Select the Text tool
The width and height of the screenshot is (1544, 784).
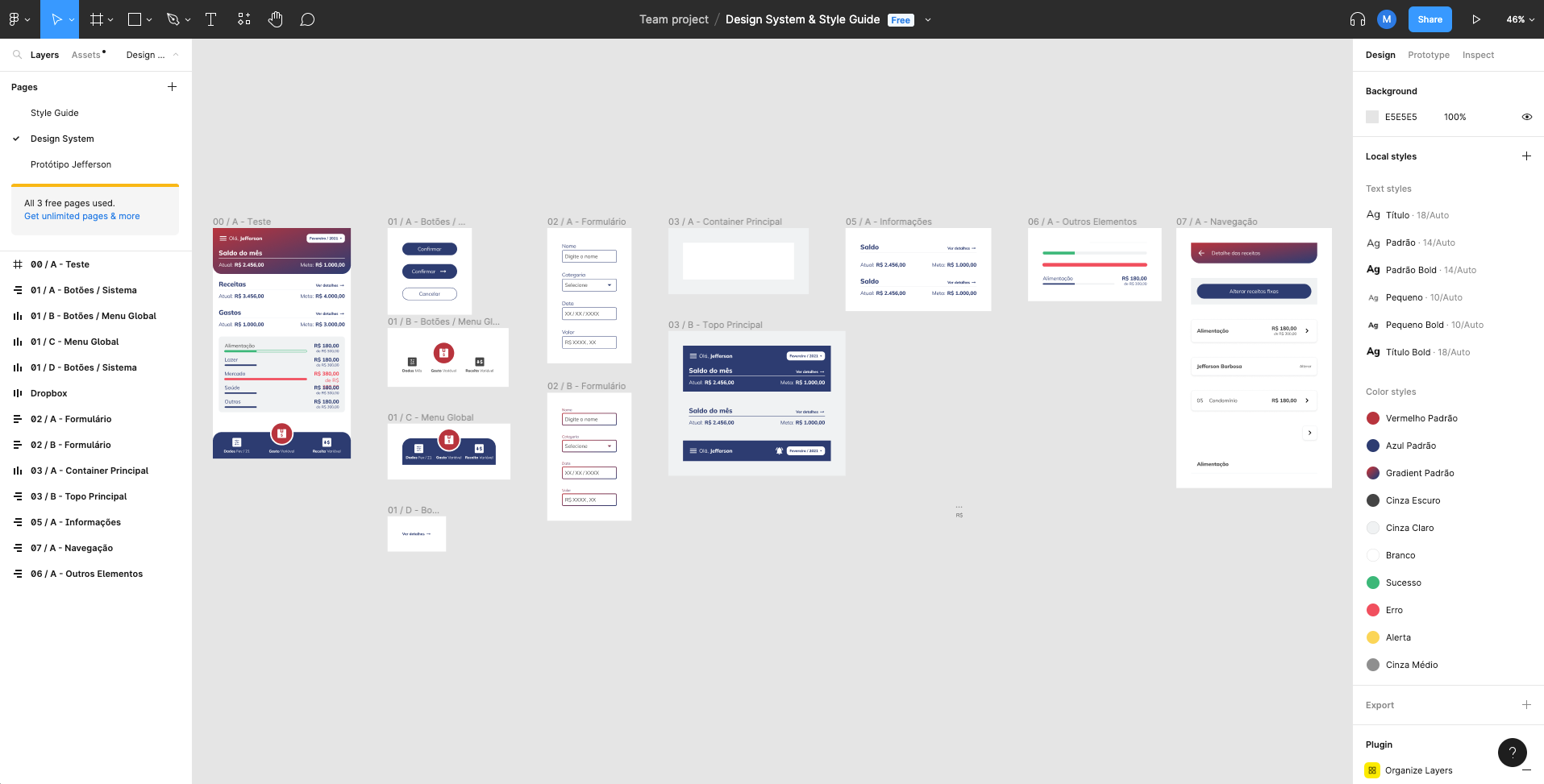pyautogui.click(x=211, y=19)
